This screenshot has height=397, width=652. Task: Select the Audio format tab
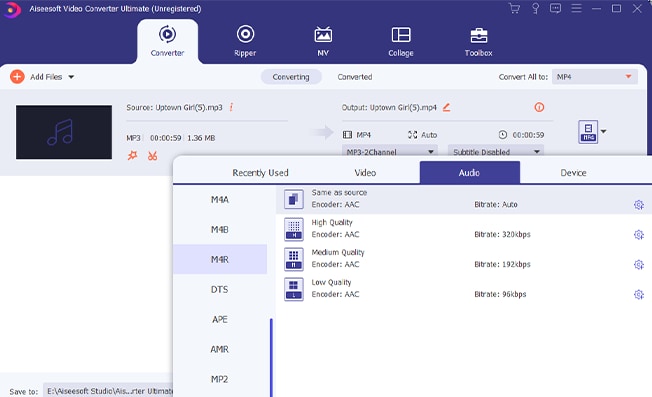coord(469,172)
